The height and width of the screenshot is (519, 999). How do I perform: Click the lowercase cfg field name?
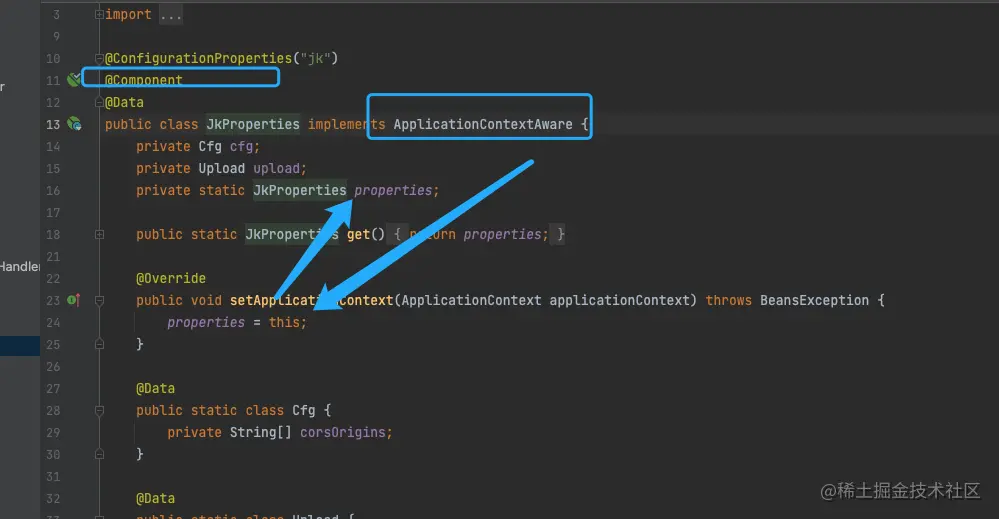pyautogui.click(x=241, y=146)
